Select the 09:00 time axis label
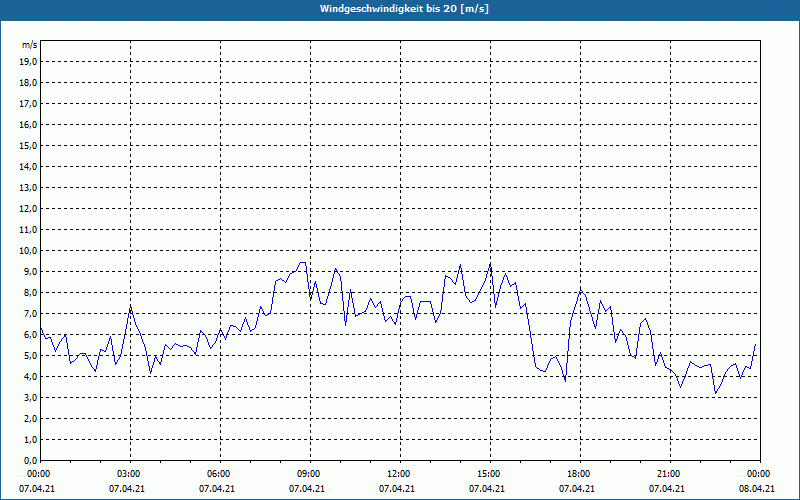Screen dimensions: 800x500 pos(310,474)
